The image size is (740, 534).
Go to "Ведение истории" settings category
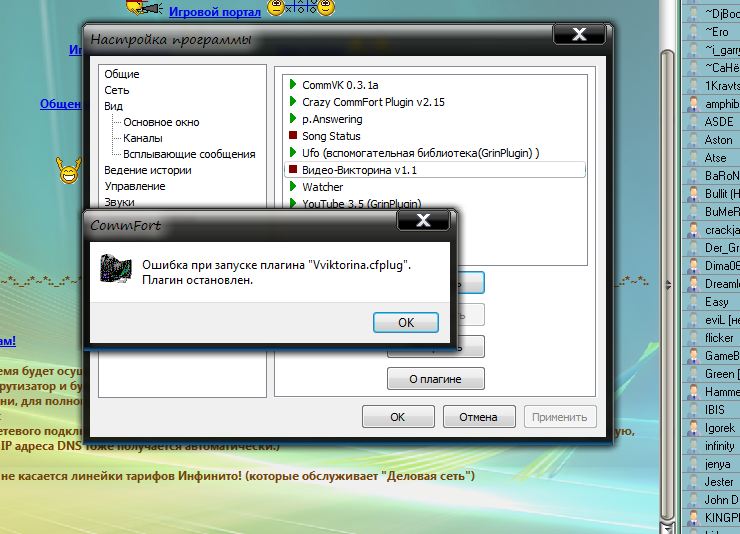(x=148, y=170)
